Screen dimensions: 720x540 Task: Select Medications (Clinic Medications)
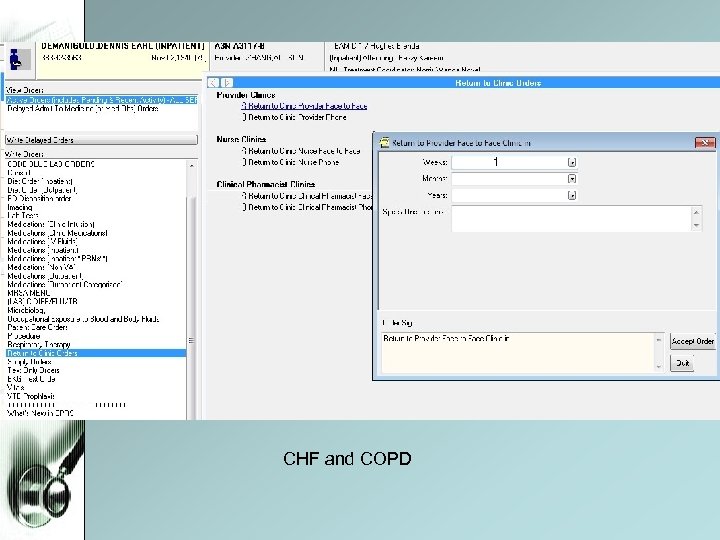pos(57,233)
